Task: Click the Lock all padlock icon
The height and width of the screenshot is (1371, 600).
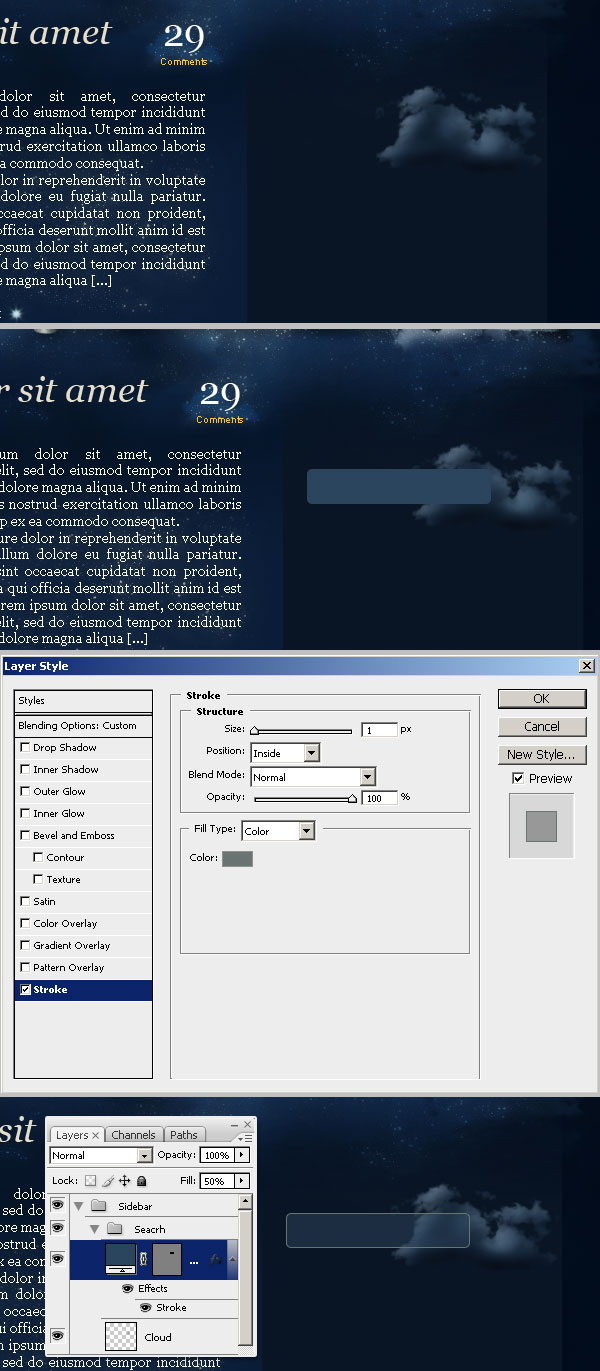Action: pos(141,1181)
